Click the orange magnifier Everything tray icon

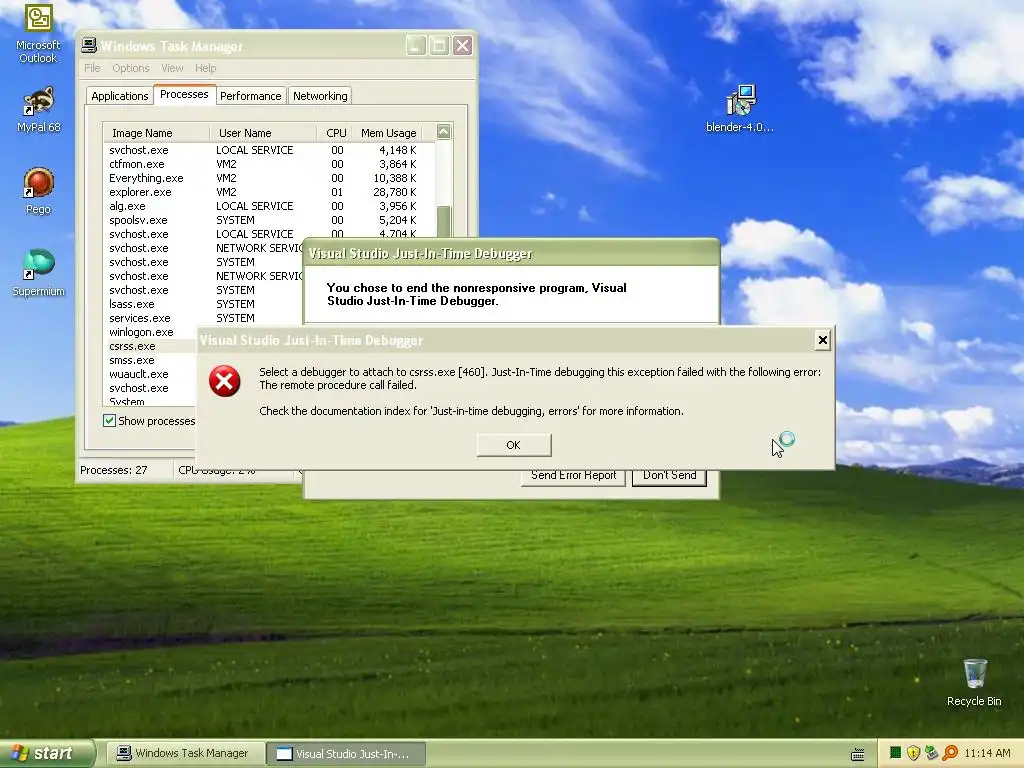coord(950,753)
